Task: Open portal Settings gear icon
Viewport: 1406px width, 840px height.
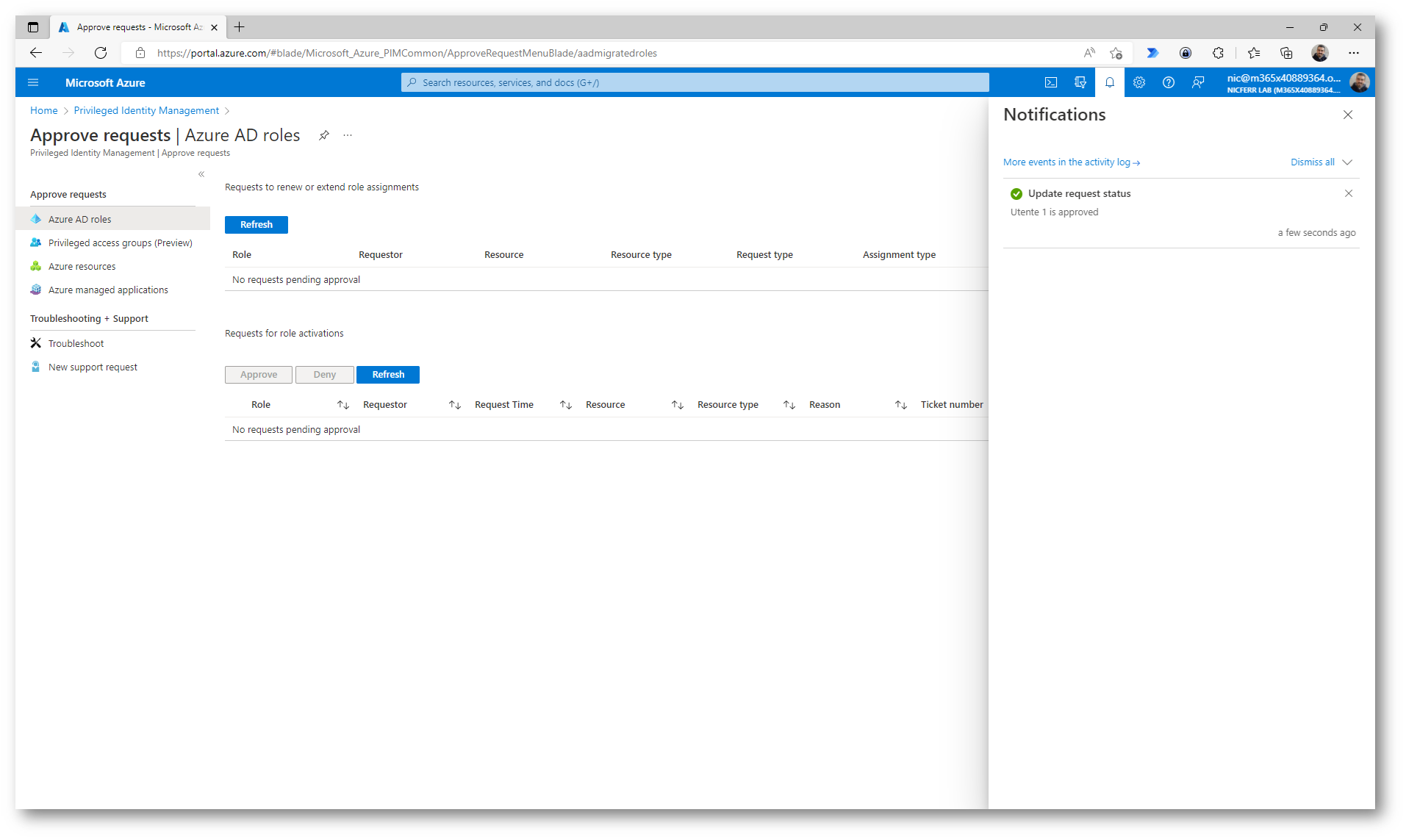Action: pyautogui.click(x=1139, y=82)
